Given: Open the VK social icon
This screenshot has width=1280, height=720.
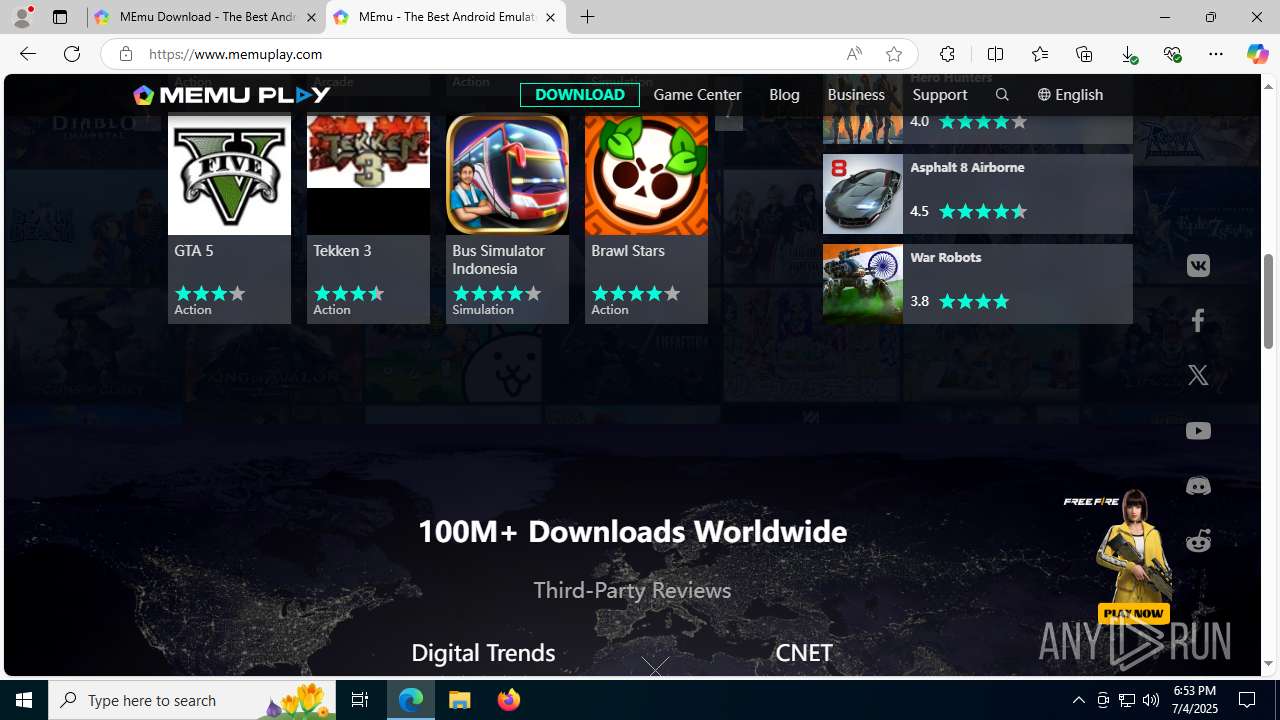Looking at the screenshot, I should click(x=1198, y=266).
